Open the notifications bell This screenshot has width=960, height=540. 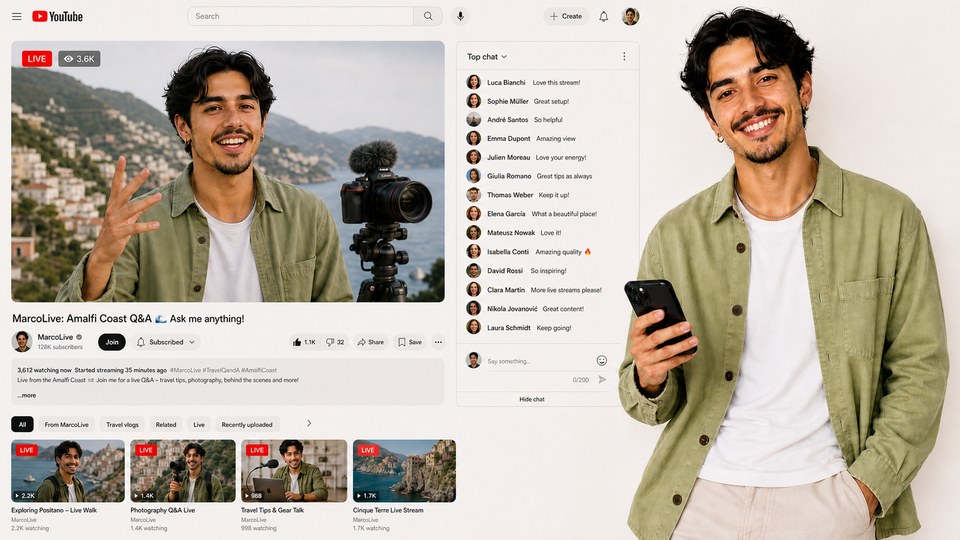pyautogui.click(x=604, y=17)
